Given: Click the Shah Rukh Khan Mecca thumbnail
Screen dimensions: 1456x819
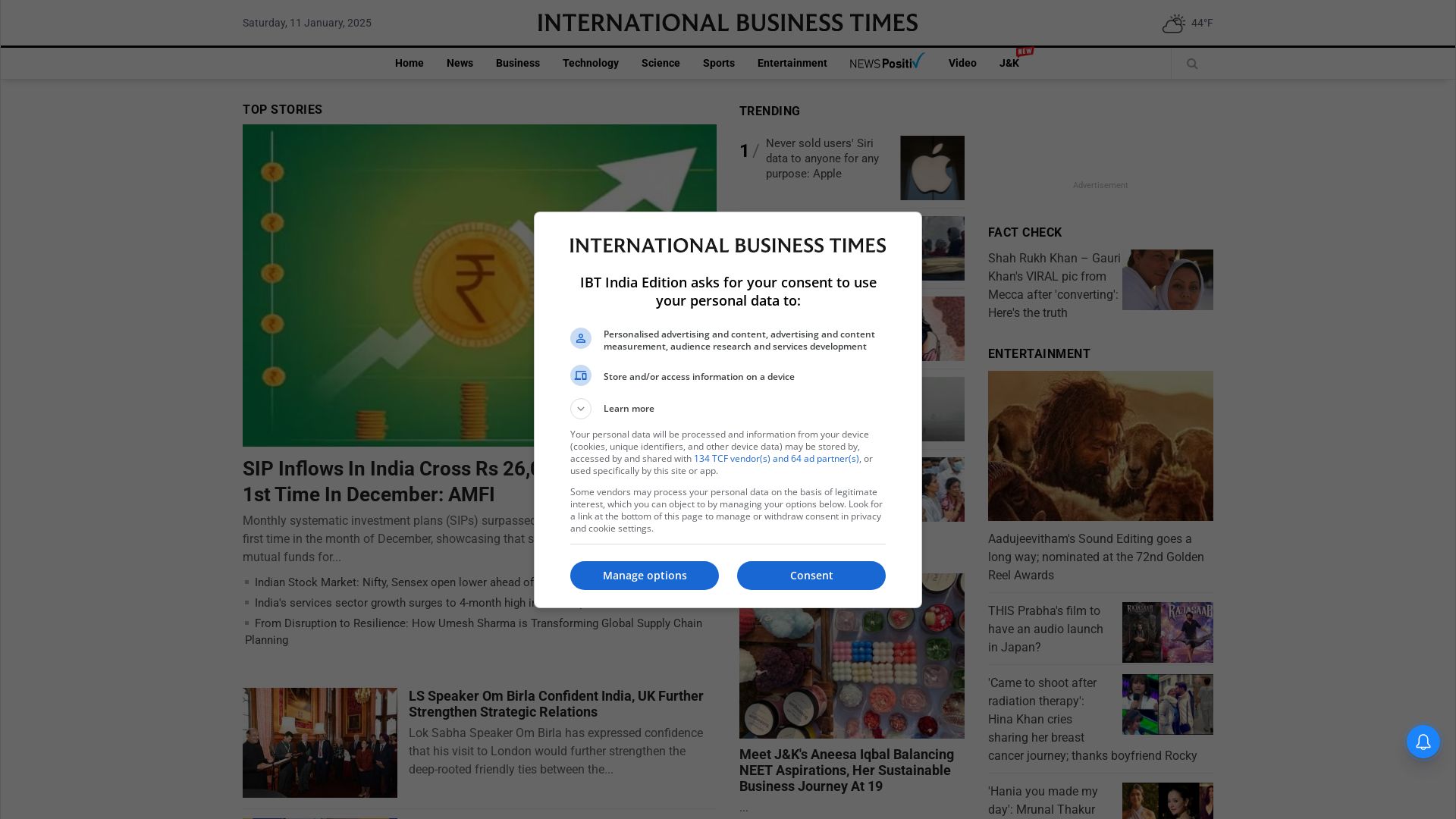Looking at the screenshot, I should click(1168, 280).
